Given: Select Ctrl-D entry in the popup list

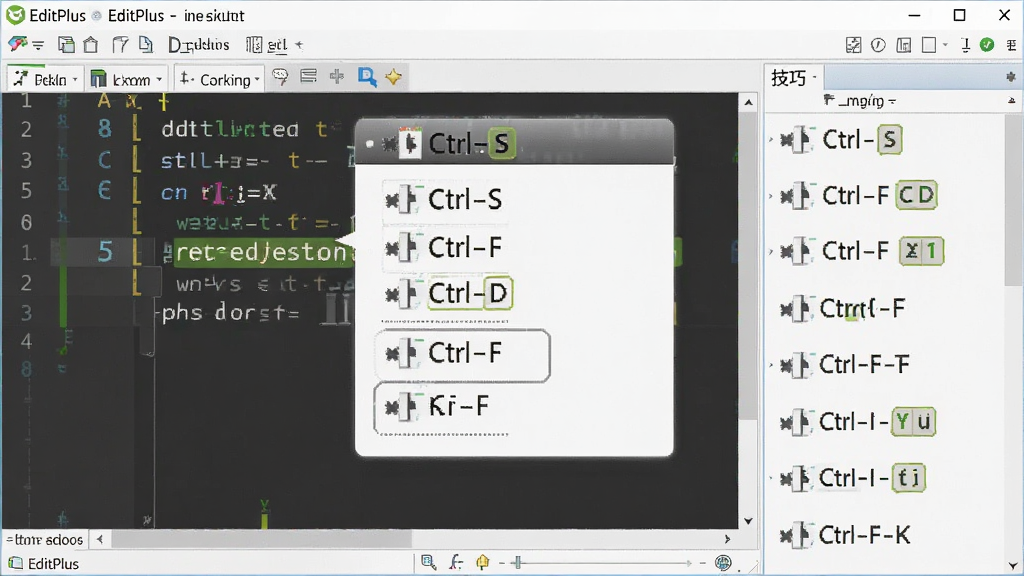Looking at the screenshot, I should click(x=449, y=294).
